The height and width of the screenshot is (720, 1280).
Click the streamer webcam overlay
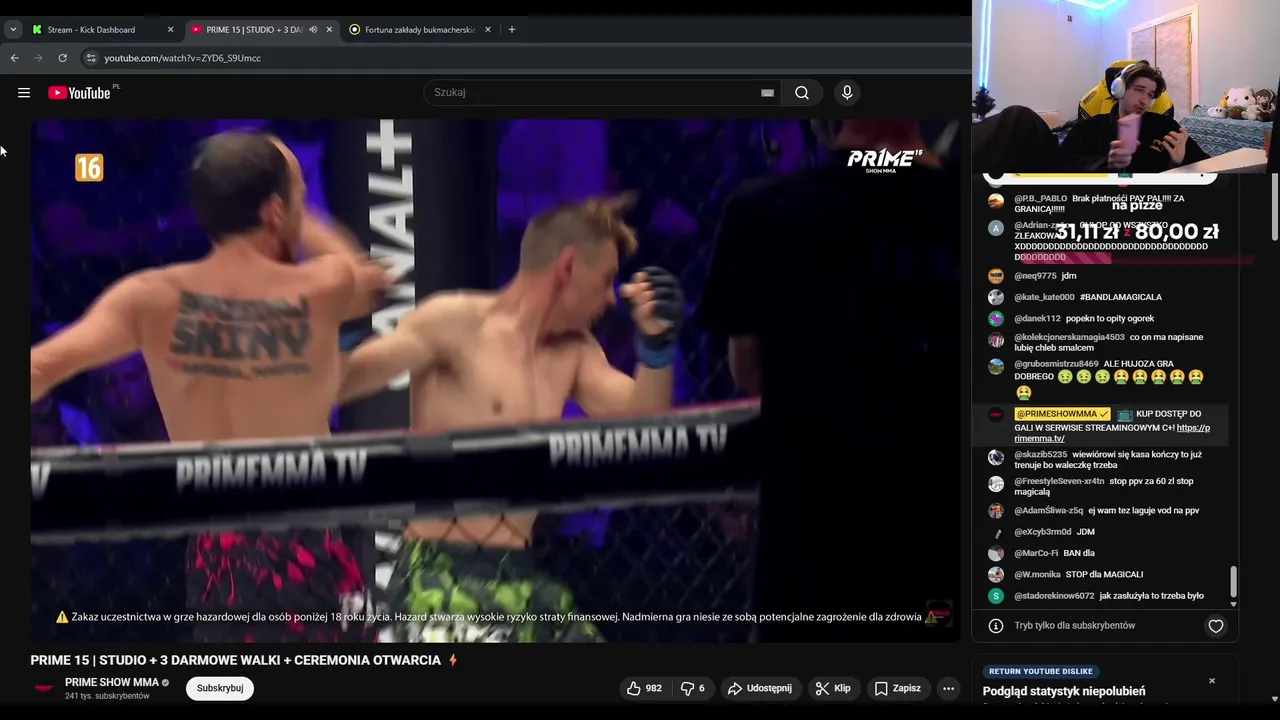[1126, 86]
